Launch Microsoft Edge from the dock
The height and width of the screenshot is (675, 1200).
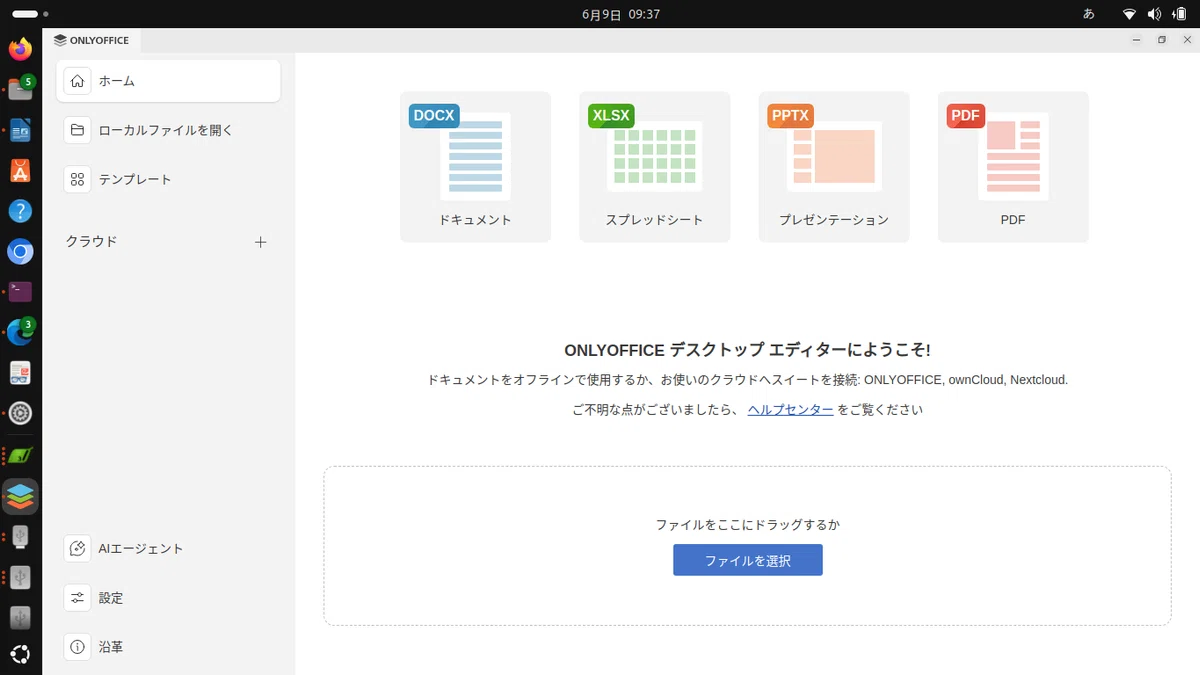[x=20, y=333]
